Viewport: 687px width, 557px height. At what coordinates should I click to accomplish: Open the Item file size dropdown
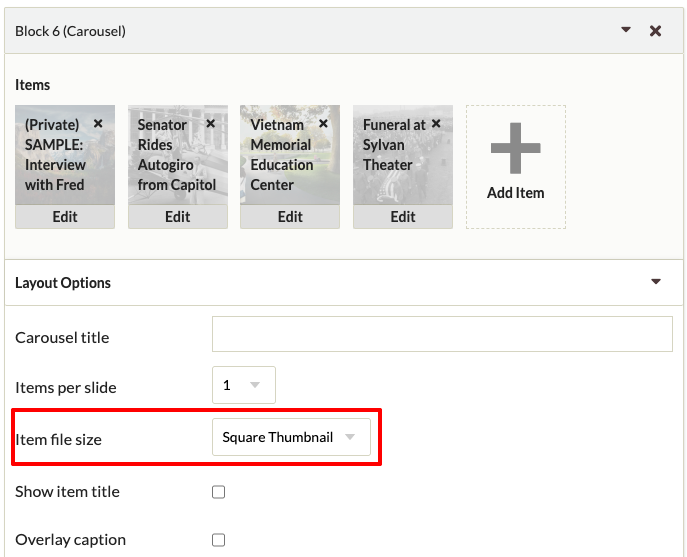[291, 437]
